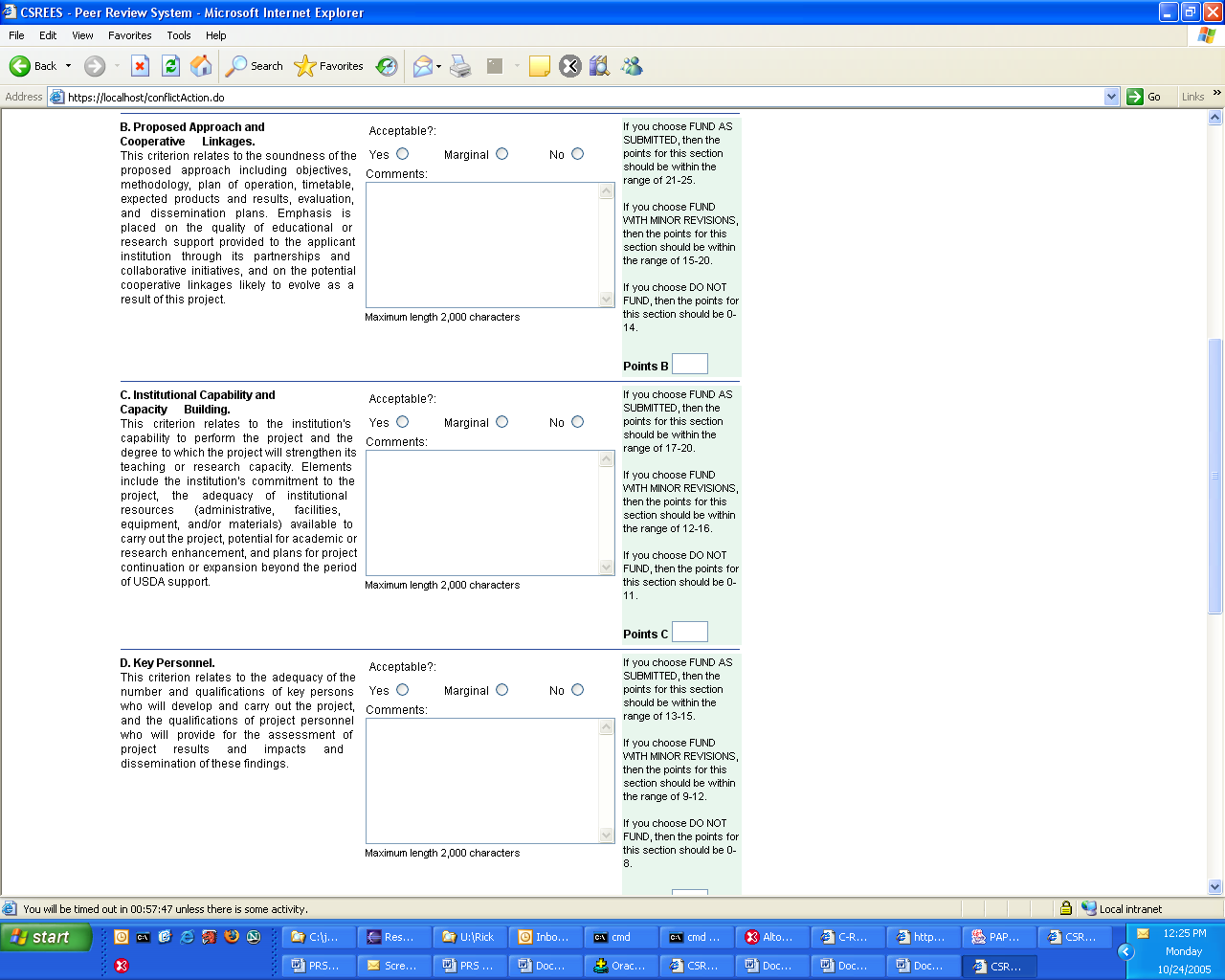Open the History toolbar icon
The image size is (1225, 980).
click(x=387, y=66)
